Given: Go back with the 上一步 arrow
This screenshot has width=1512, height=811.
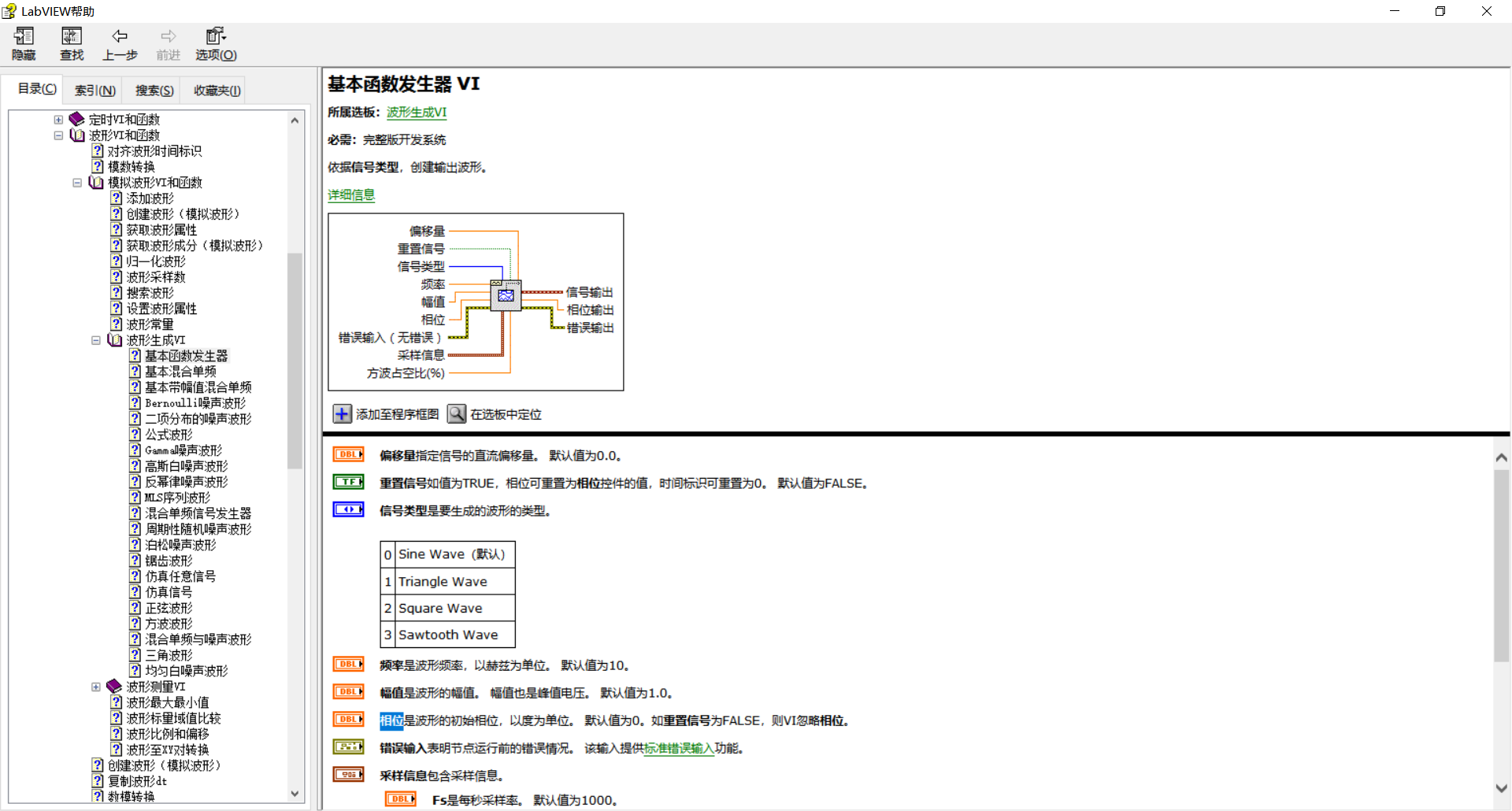Looking at the screenshot, I should pos(120,36).
